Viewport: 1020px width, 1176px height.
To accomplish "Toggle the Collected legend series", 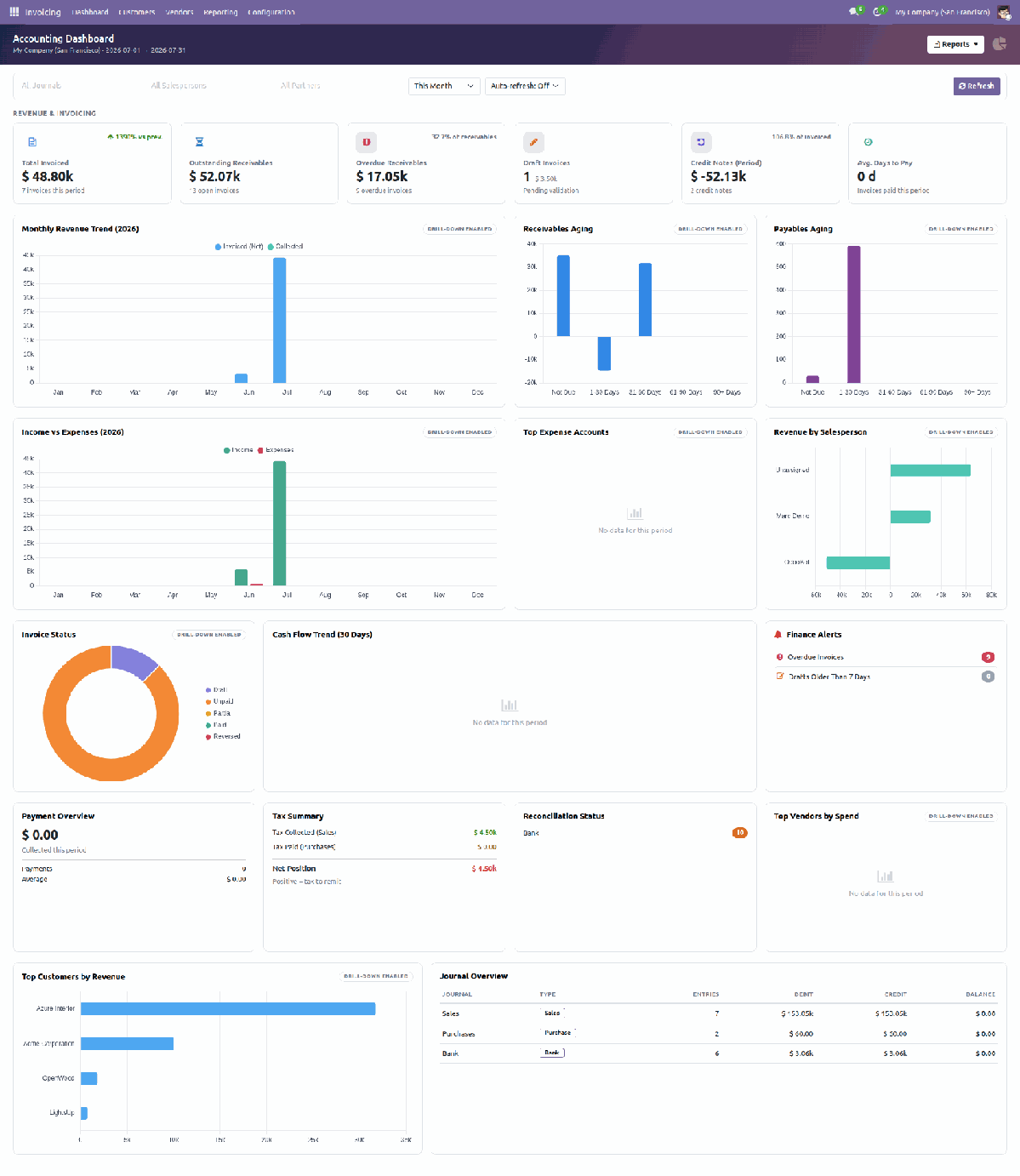I will pyautogui.click(x=285, y=247).
